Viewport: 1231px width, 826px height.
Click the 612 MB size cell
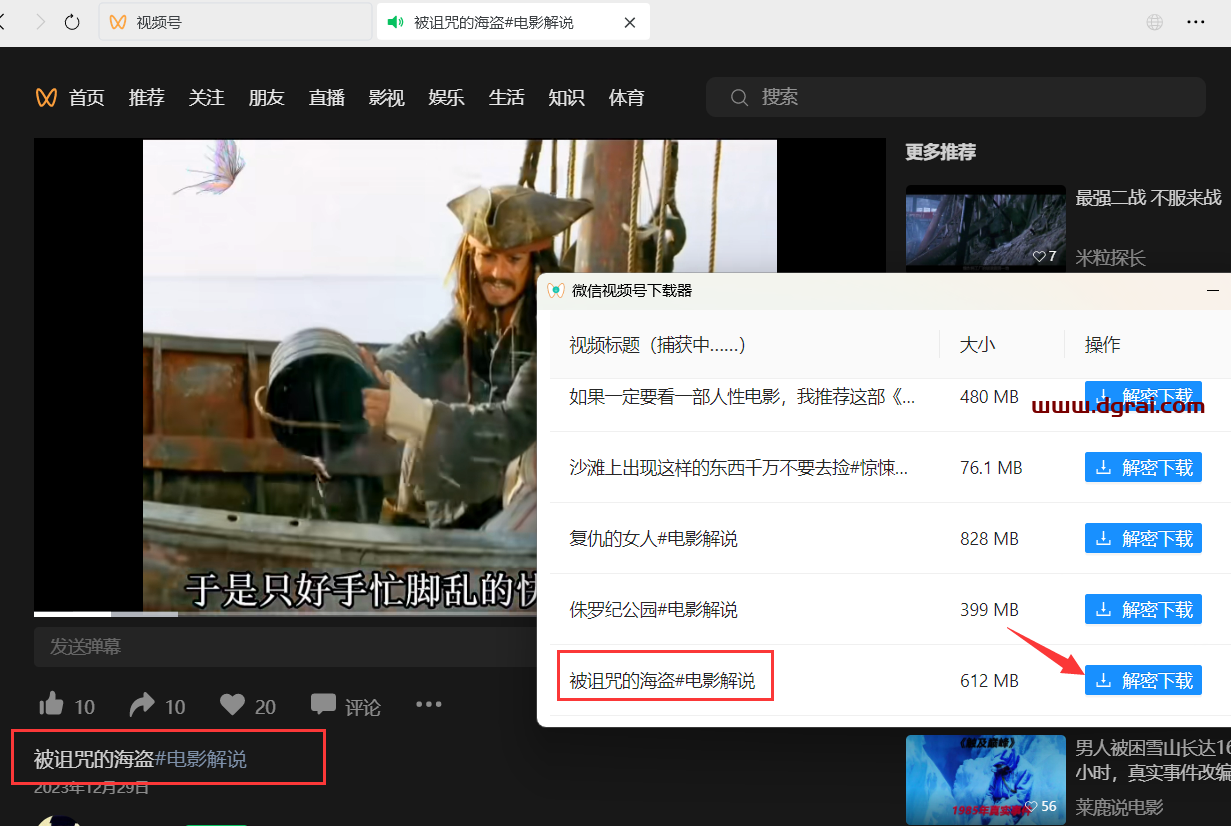989,680
